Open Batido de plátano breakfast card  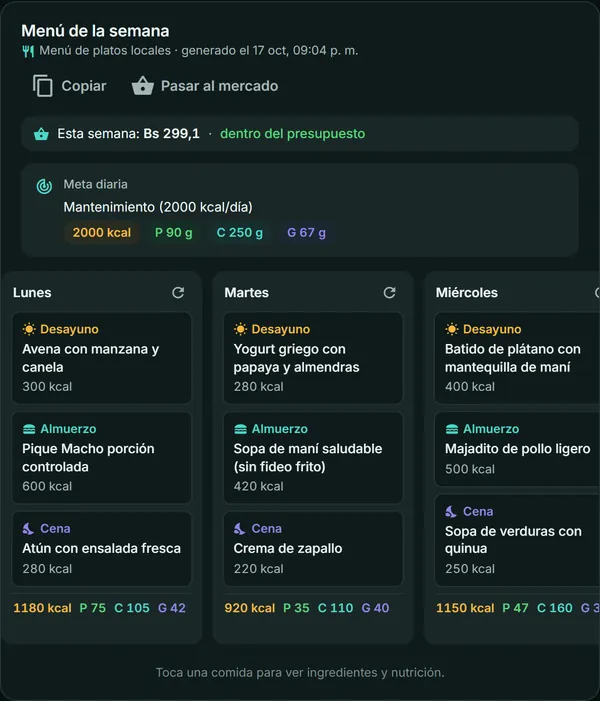(x=517, y=358)
